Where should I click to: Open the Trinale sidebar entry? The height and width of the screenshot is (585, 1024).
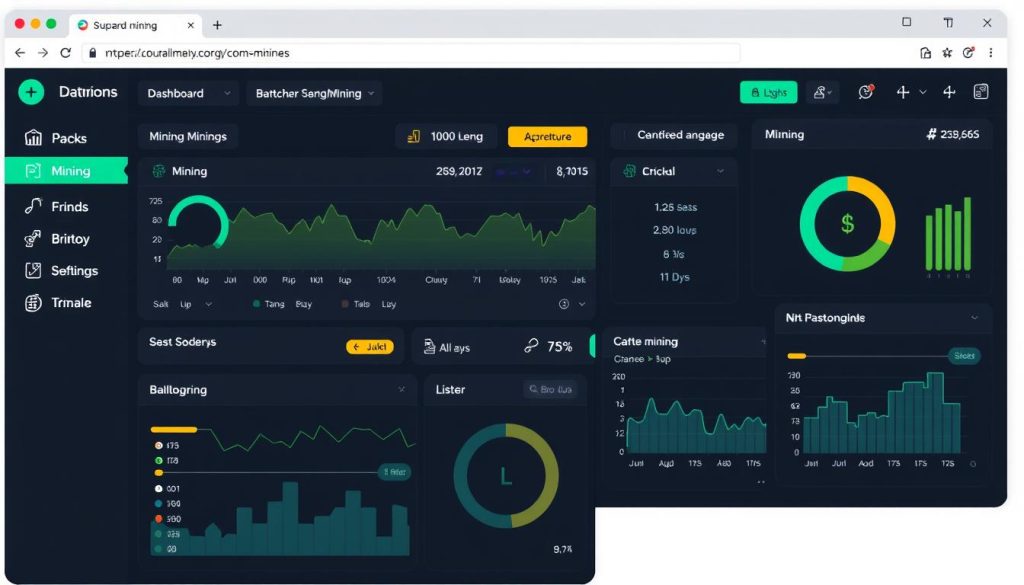coord(57,302)
